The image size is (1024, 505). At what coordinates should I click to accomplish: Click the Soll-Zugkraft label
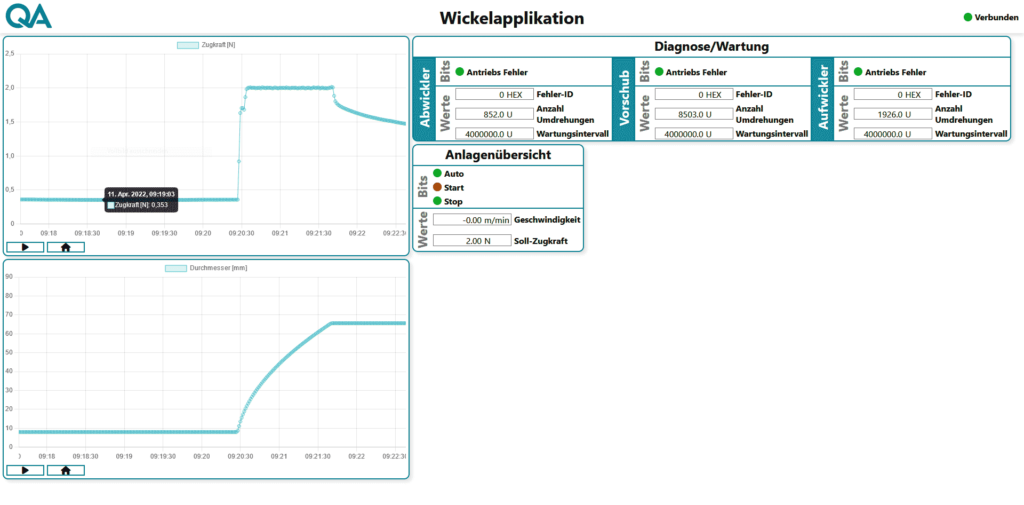[x=541, y=241]
